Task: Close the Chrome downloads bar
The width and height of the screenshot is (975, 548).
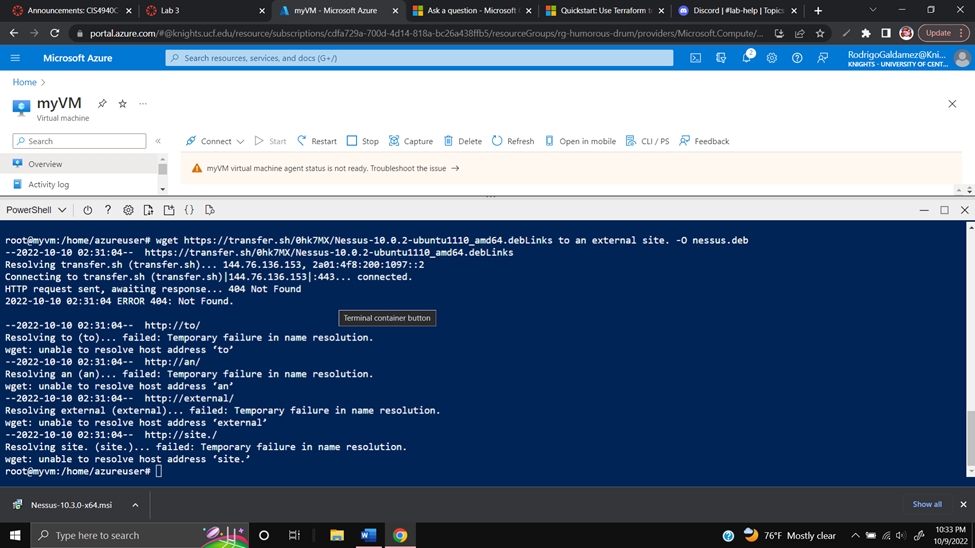Action: (963, 504)
